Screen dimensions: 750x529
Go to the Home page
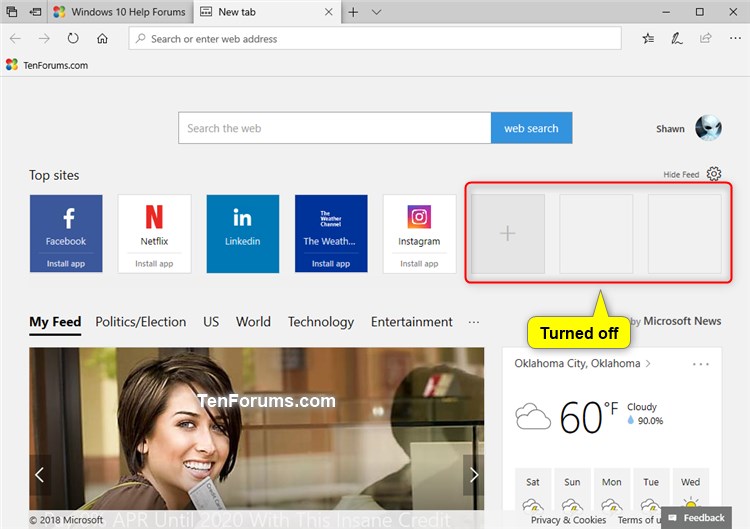(102, 38)
